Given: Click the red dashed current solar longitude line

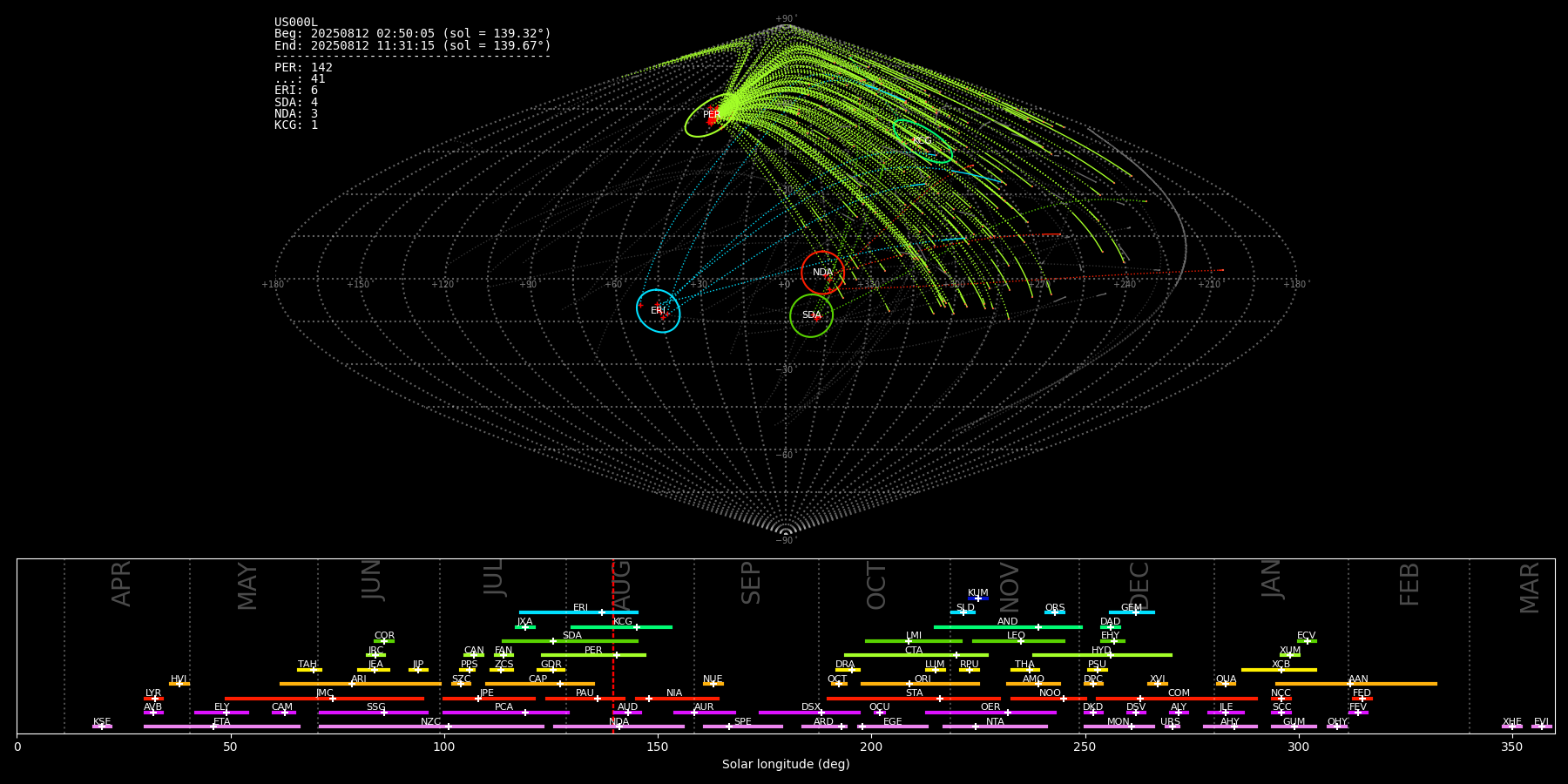Looking at the screenshot, I should coord(613,645).
